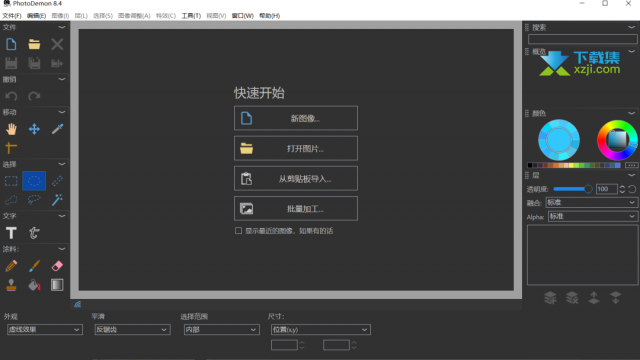Image resolution: width=640 pixels, height=360 pixels.
Task: Collapse the 选择 tool panel
Action: click(62, 164)
